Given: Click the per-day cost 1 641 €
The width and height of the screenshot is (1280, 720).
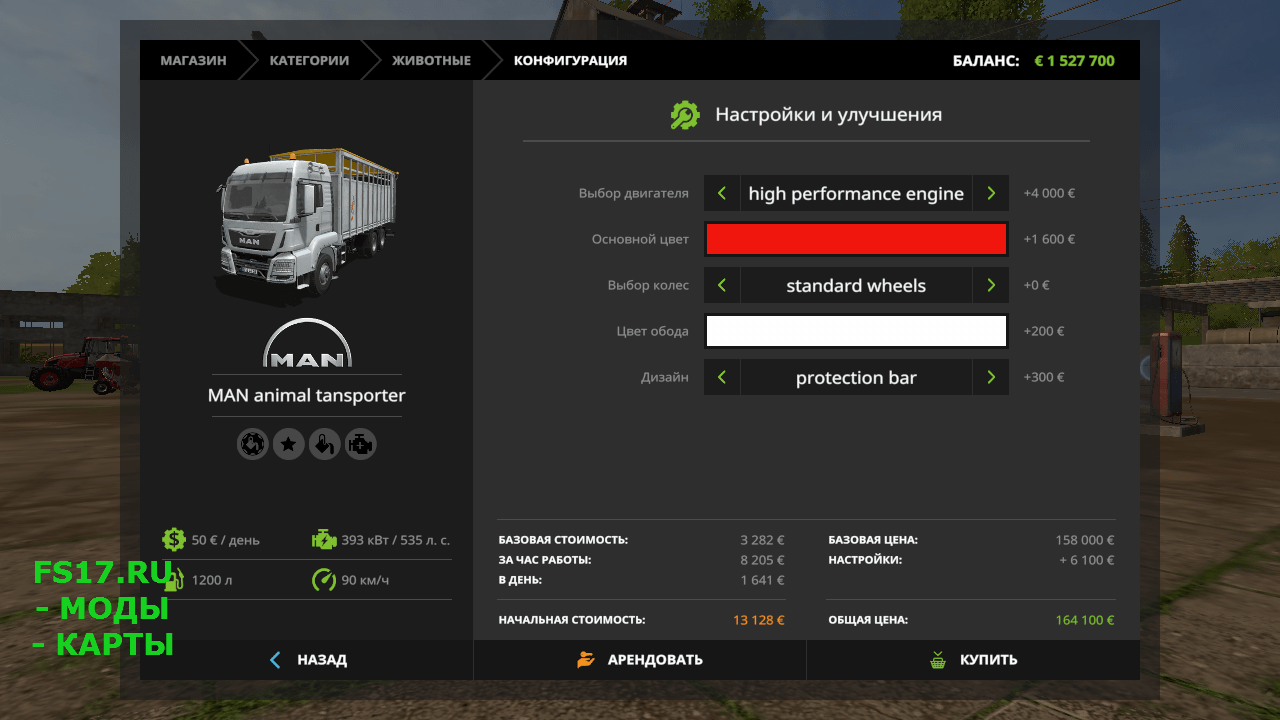Looking at the screenshot, I should click(x=762, y=580).
